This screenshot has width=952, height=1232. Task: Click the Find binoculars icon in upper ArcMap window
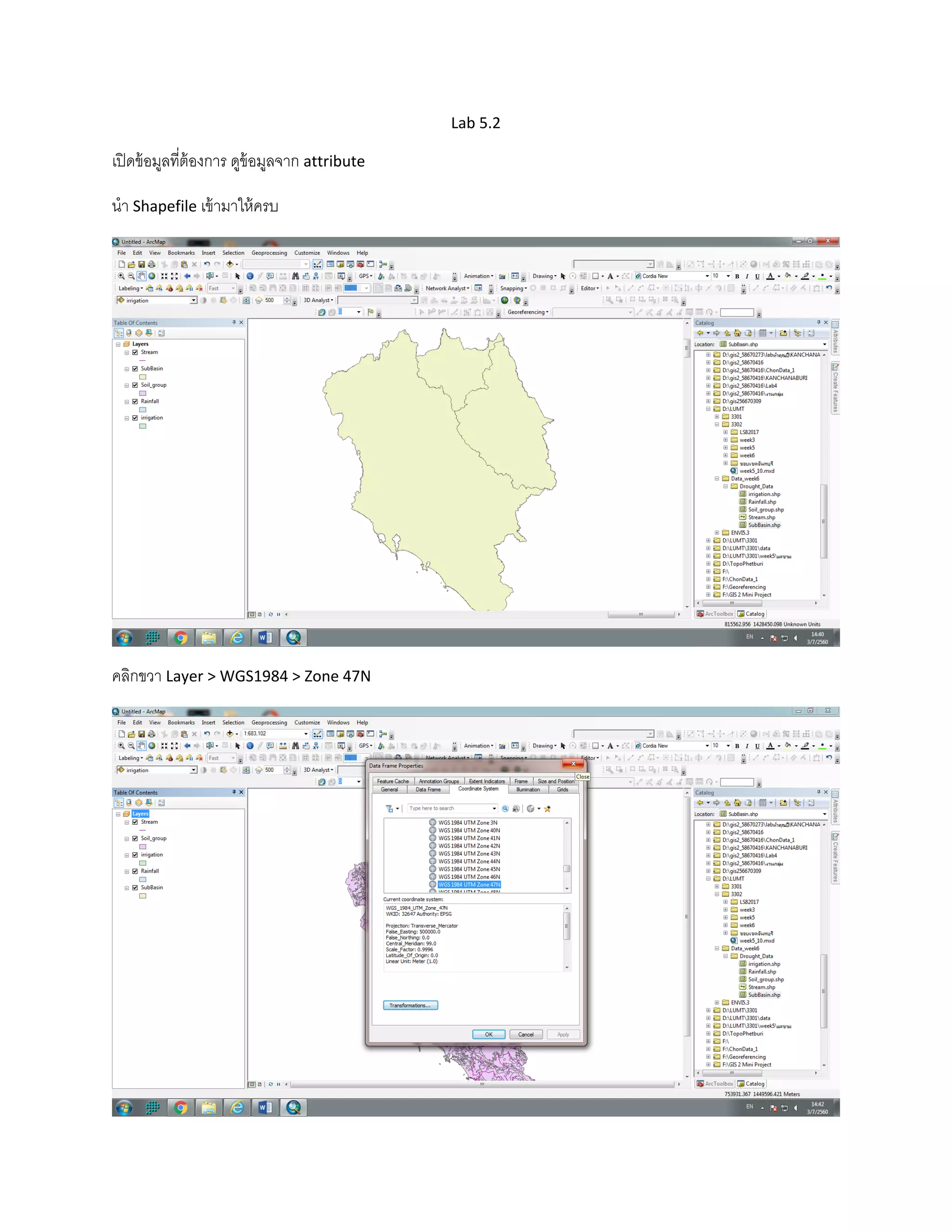click(x=295, y=277)
